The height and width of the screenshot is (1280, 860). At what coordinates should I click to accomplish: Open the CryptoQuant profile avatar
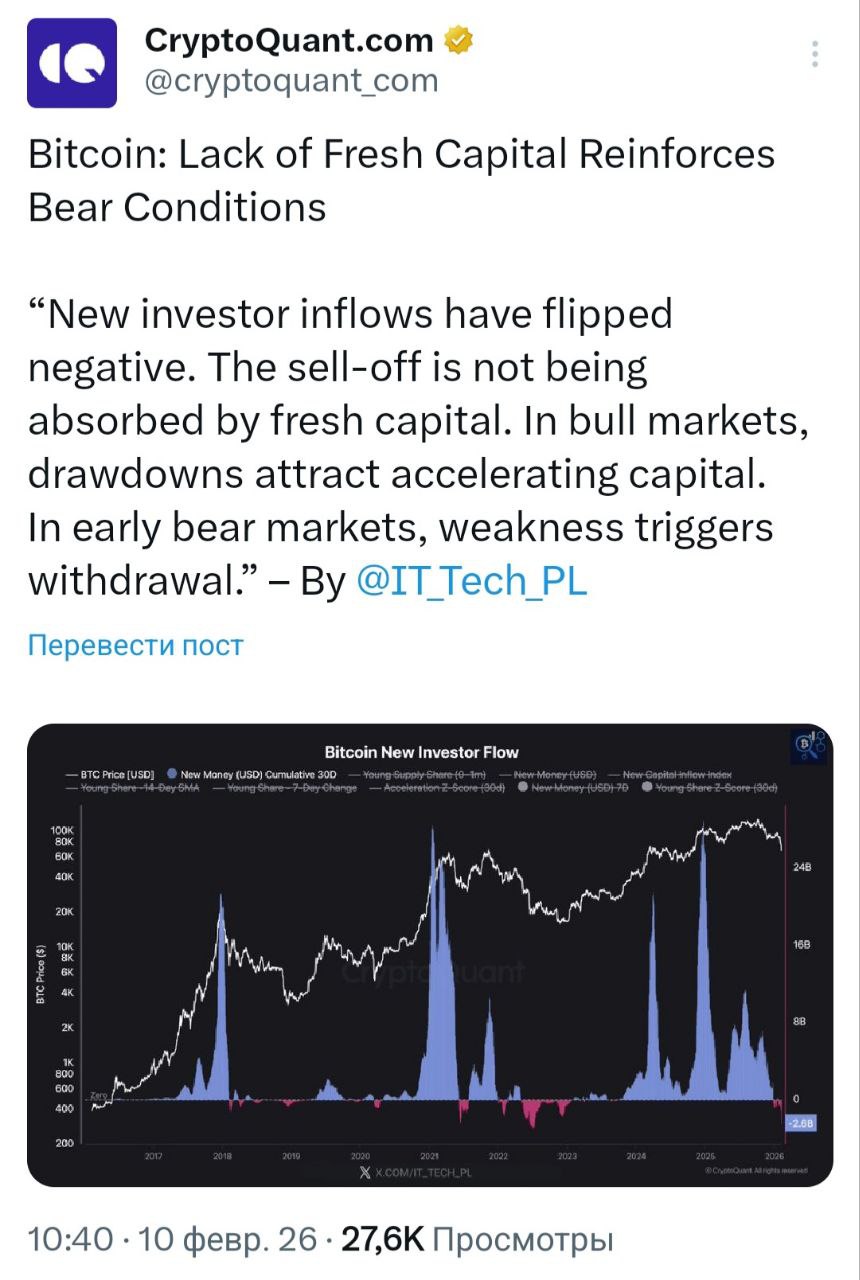click(71, 62)
